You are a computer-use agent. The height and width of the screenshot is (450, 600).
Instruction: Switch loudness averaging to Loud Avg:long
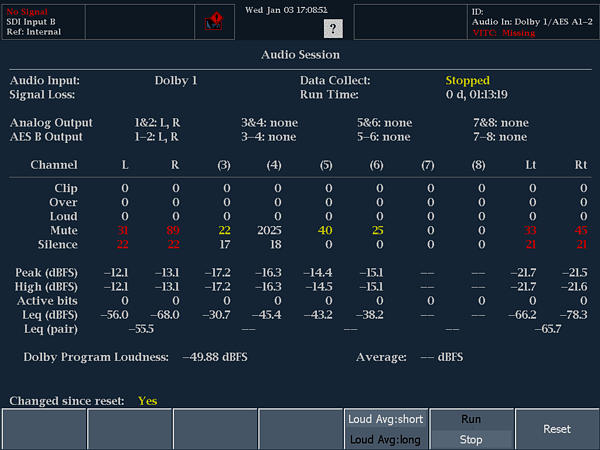click(385, 439)
